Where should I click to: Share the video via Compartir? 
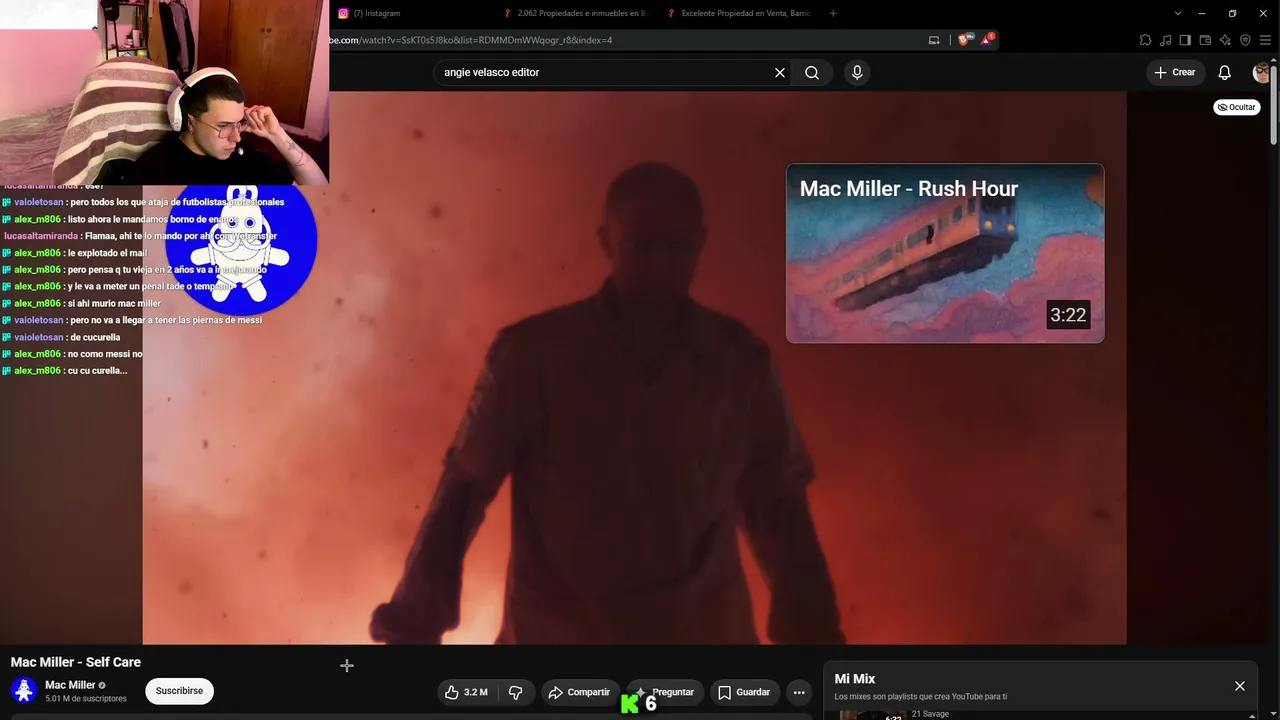(579, 692)
